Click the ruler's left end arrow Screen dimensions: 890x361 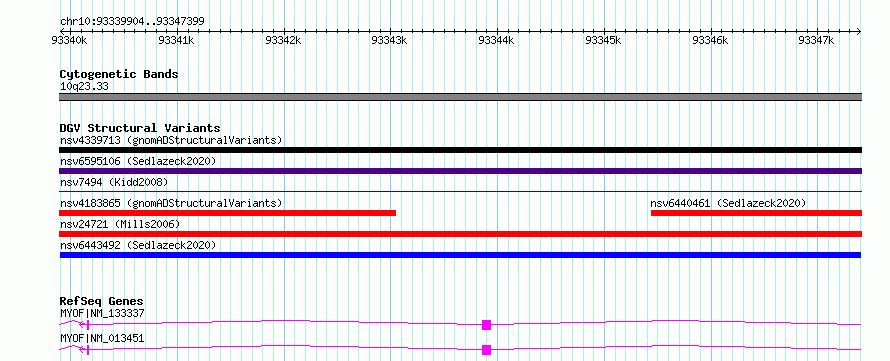pos(62,31)
